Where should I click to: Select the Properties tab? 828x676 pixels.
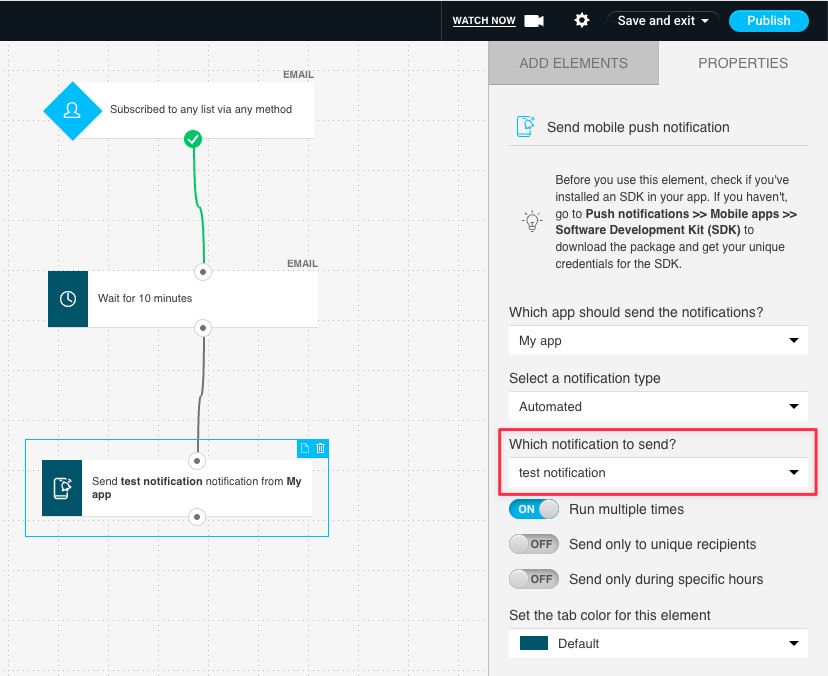click(x=743, y=63)
